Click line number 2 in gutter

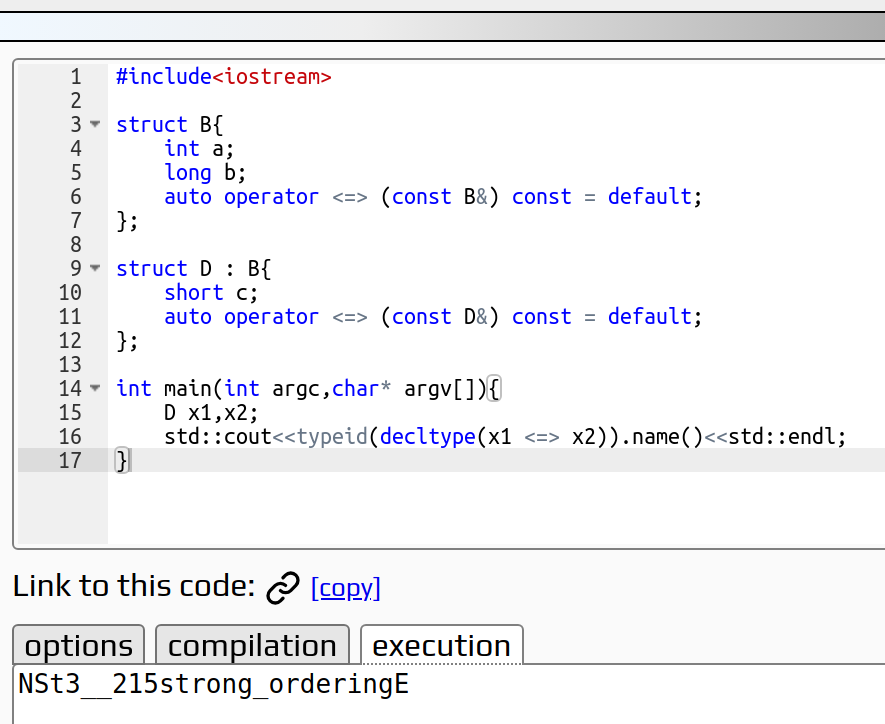point(76,100)
